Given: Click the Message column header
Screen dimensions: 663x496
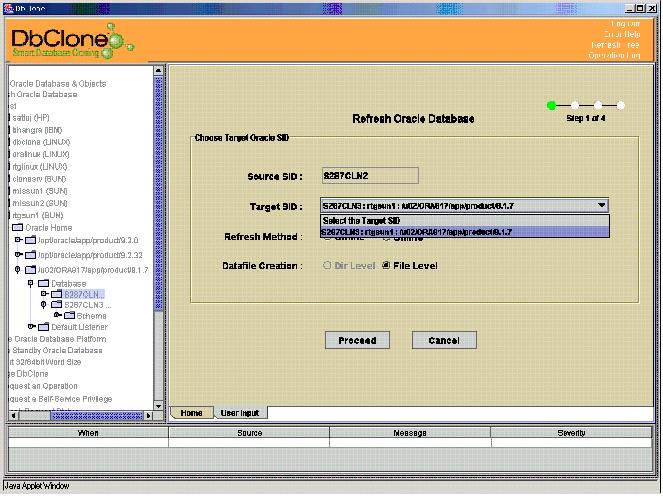Looking at the screenshot, I should point(410,433).
